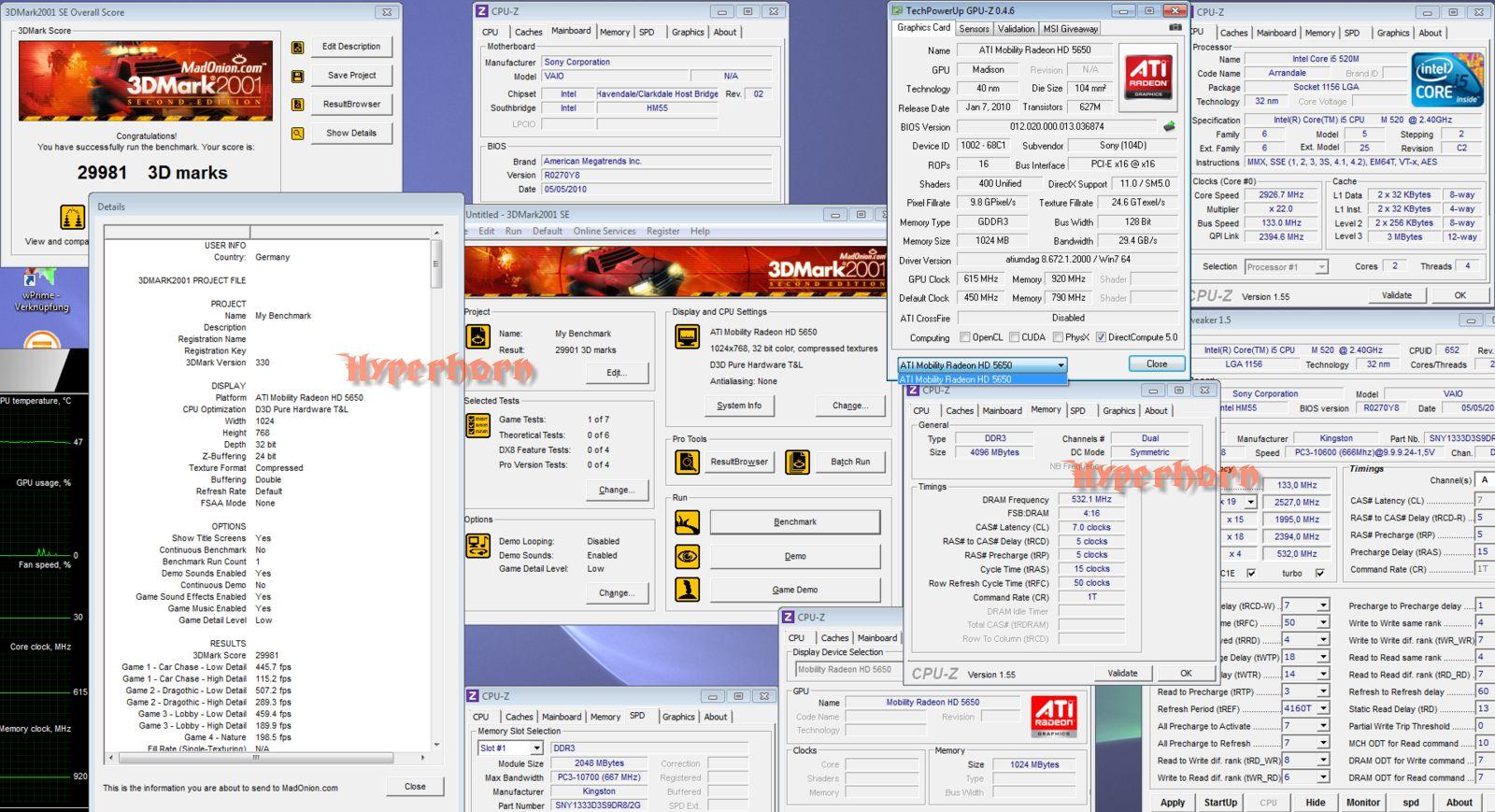1495x812 pixels.
Task: Click the System Info button
Action: [739, 406]
